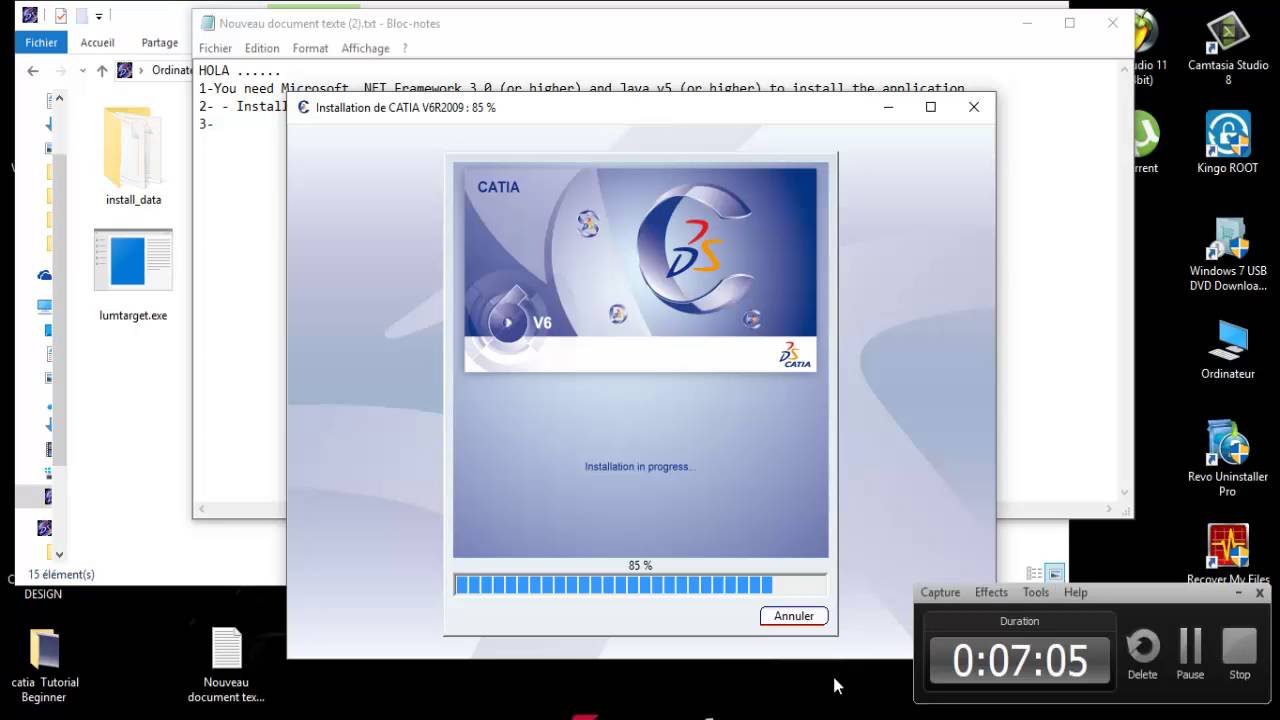Viewport: 1280px width, 720px height.
Task: Open the Help menu in recorder
Action: (1075, 592)
